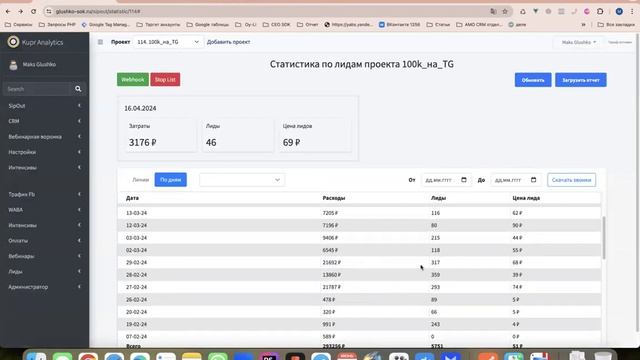Expand the Лиды sidebar section
The width and height of the screenshot is (640, 360).
44,271
